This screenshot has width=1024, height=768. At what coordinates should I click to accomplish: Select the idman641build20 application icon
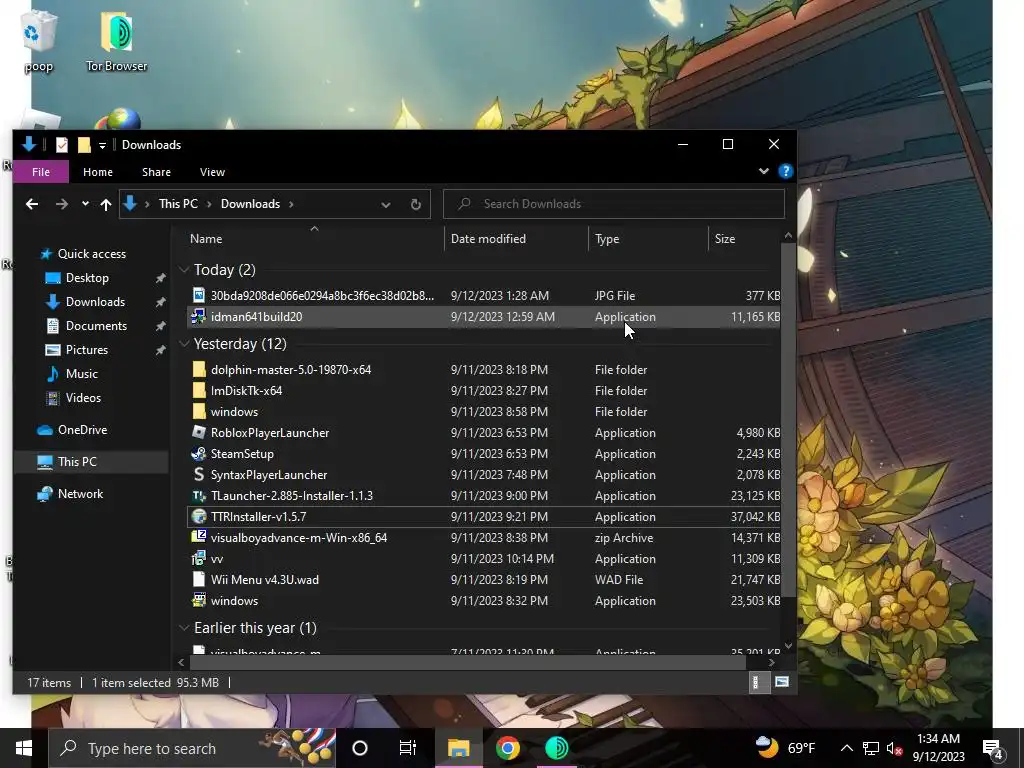click(199, 317)
